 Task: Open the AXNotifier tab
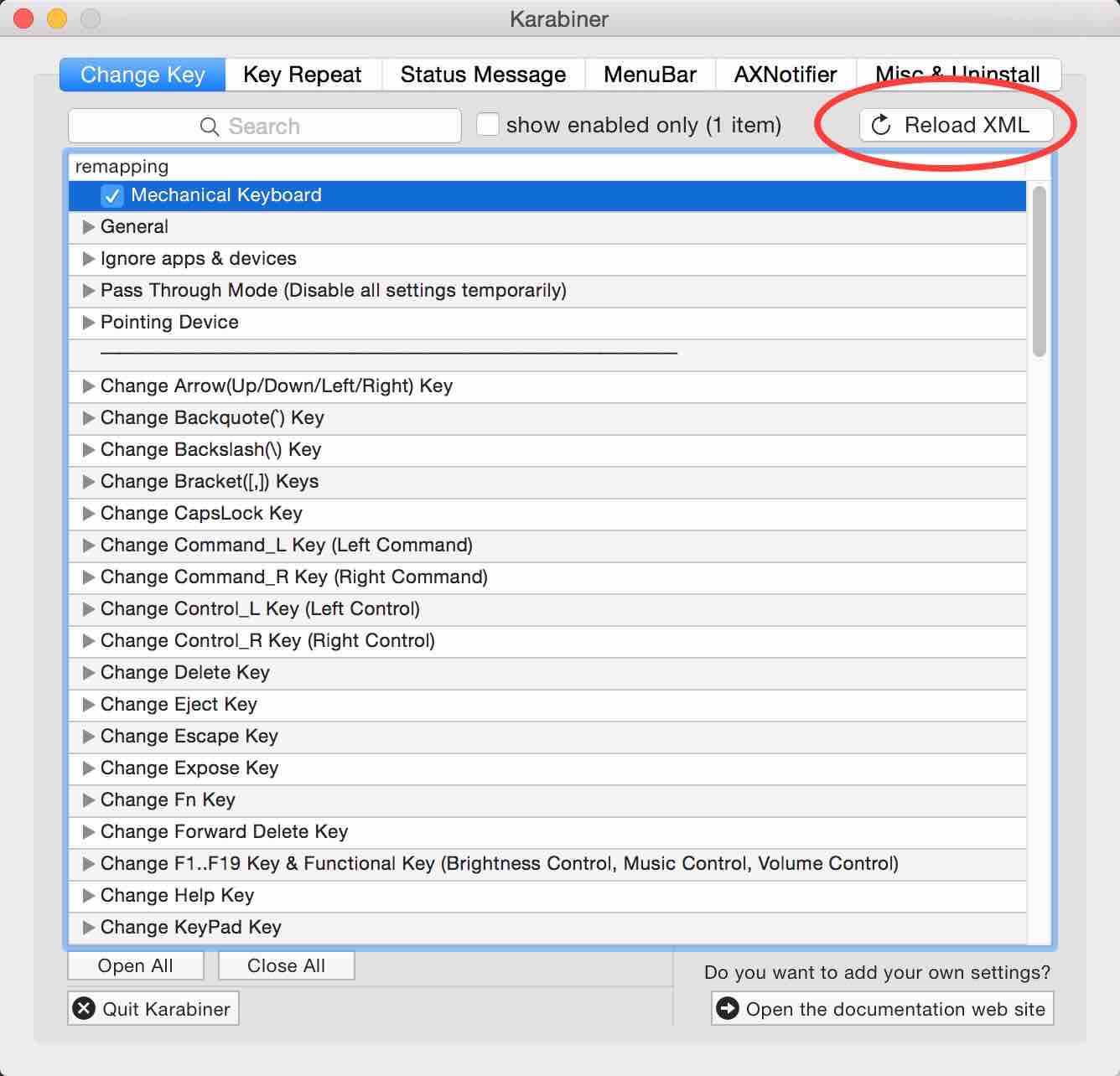coord(786,75)
